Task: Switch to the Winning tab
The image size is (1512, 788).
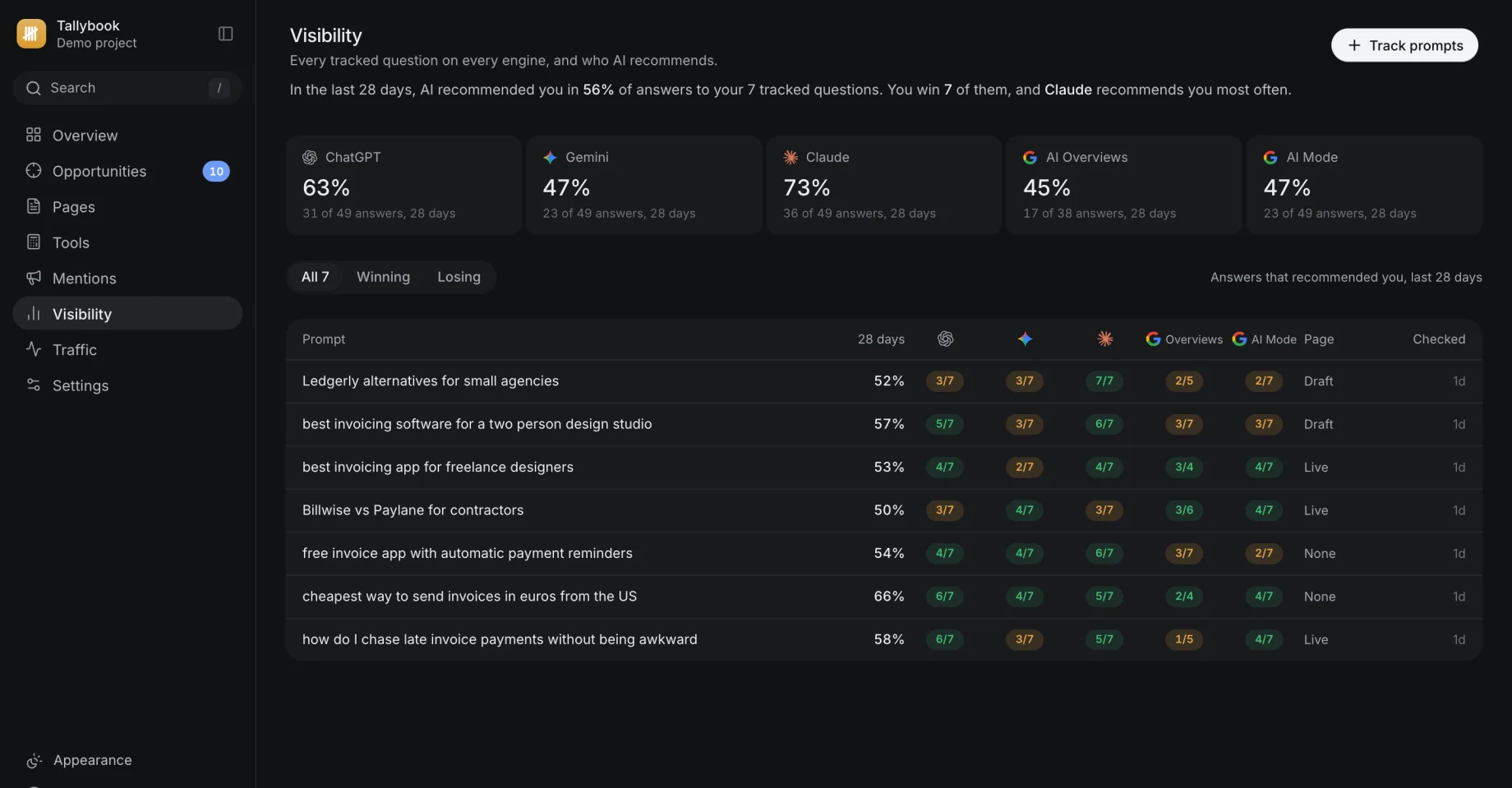Action: (383, 277)
